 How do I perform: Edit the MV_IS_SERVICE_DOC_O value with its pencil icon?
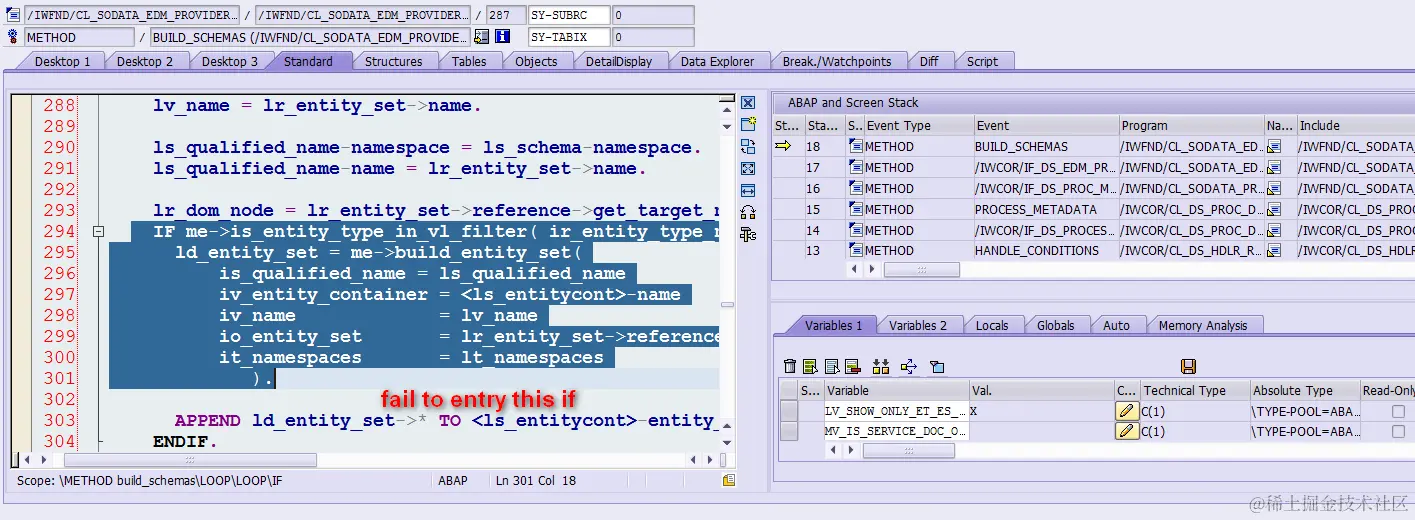1127,431
